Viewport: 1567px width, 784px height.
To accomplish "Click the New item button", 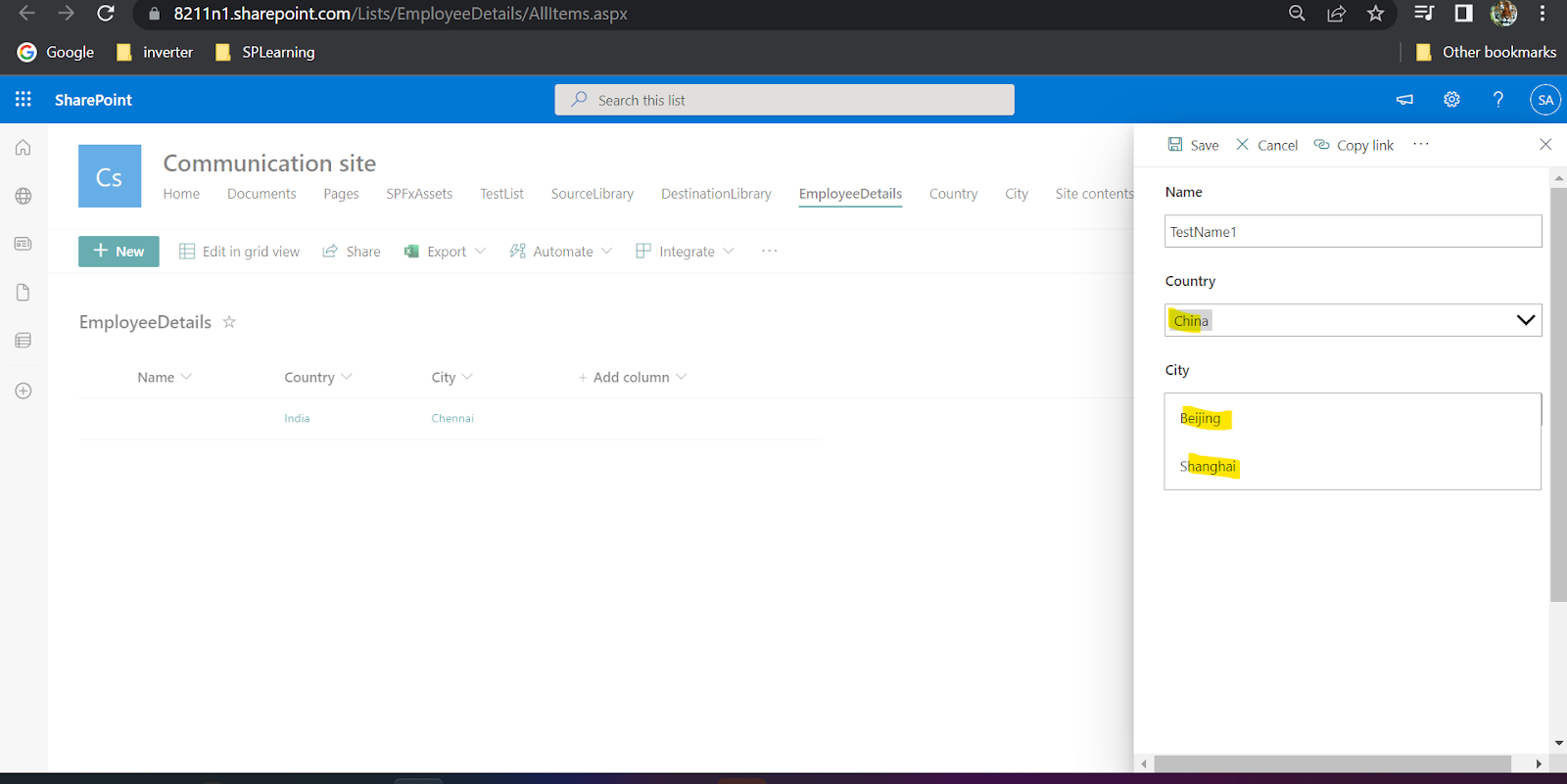I will [x=119, y=252].
